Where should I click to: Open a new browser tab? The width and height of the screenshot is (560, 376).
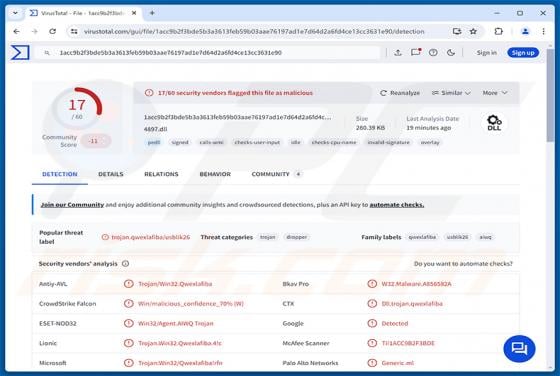152,13
